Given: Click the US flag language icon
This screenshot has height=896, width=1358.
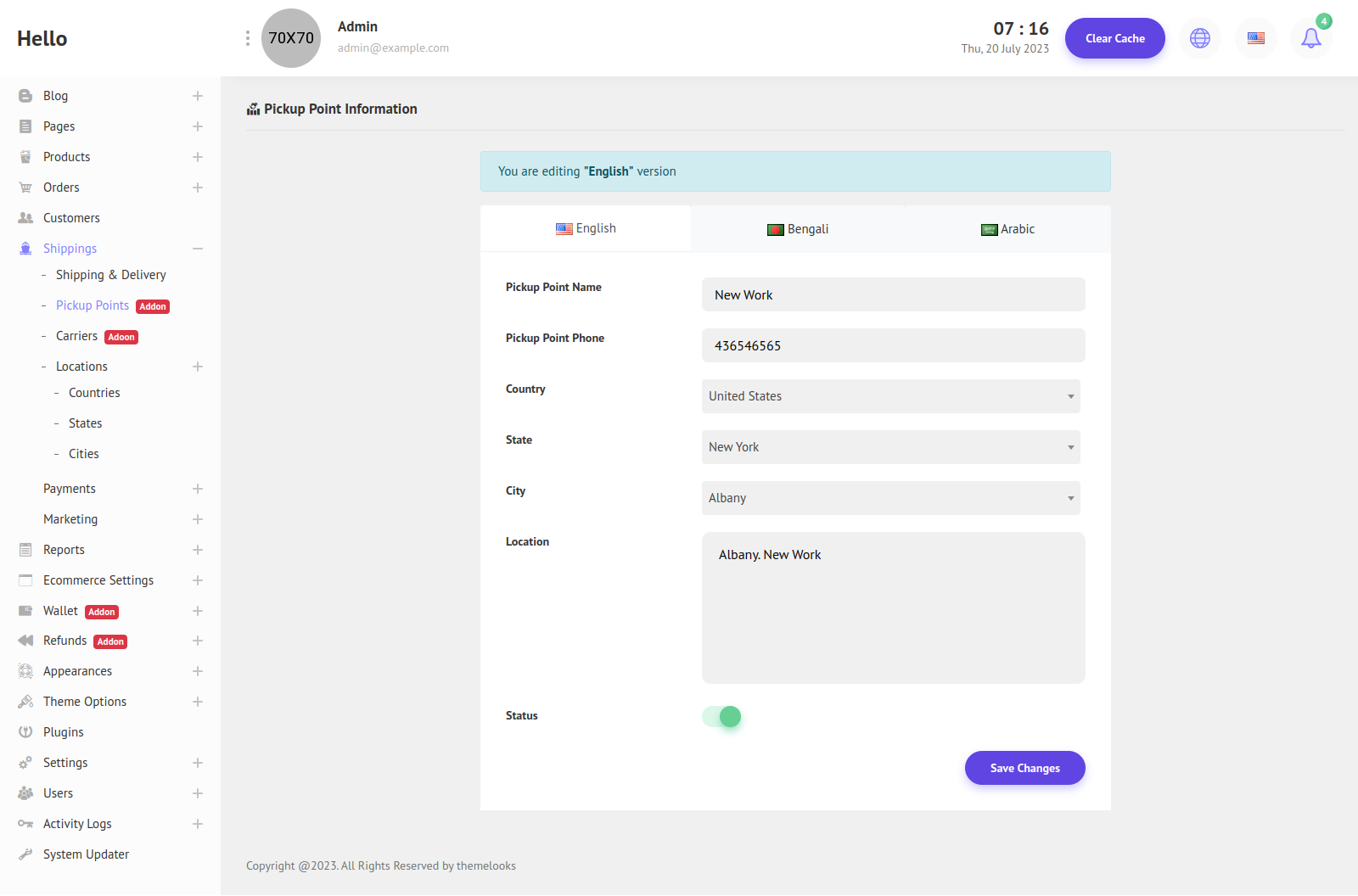Looking at the screenshot, I should click(1255, 38).
